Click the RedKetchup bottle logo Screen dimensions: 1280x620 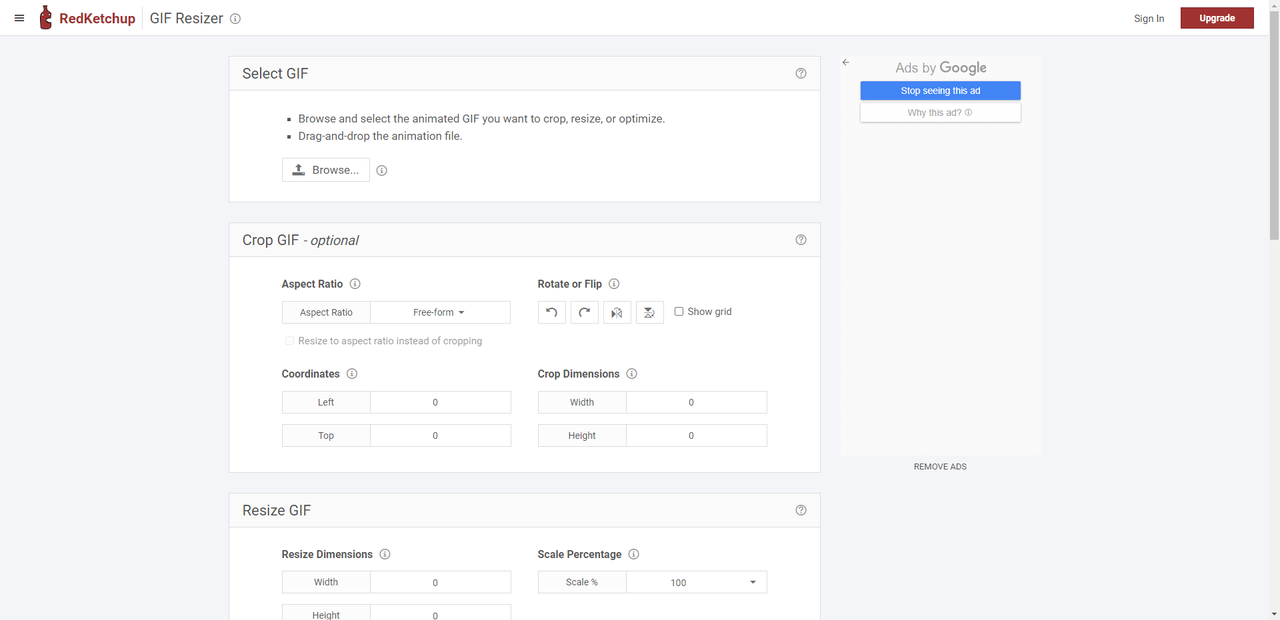pyautogui.click(x=45, y=18)
